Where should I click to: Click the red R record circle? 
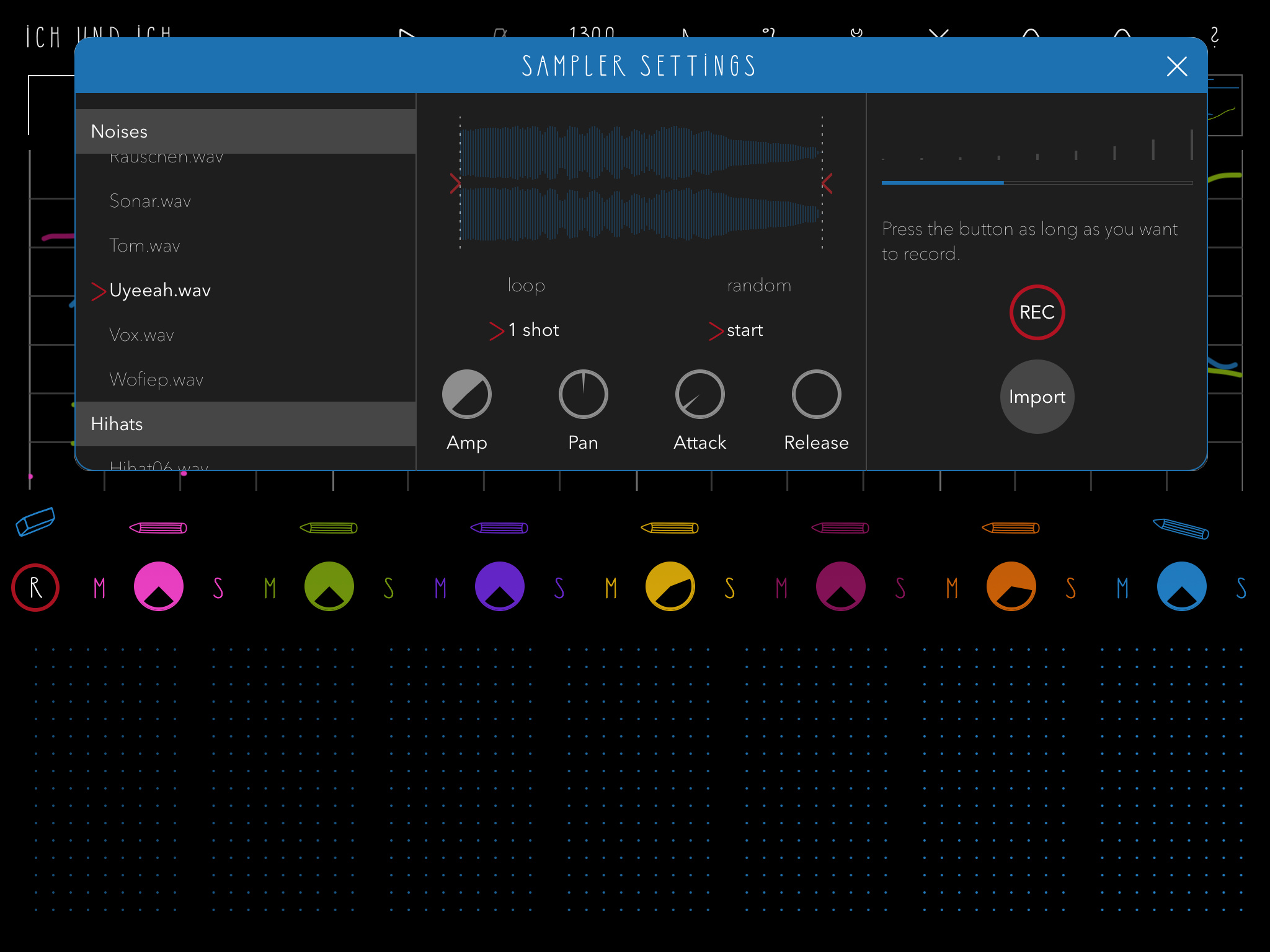[x=35, y=588]
